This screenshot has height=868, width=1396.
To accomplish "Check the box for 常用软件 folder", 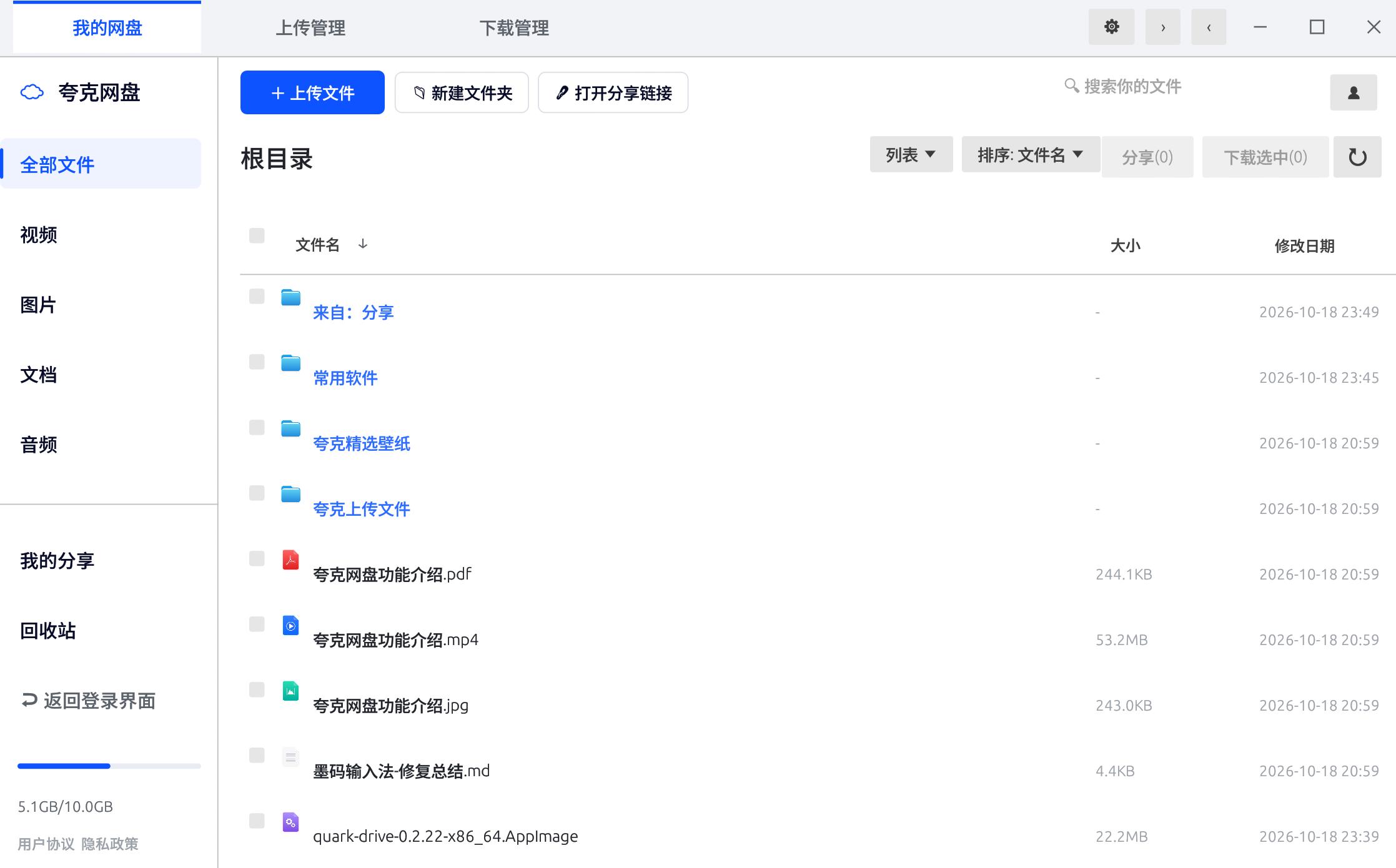I will click(257, 362).
